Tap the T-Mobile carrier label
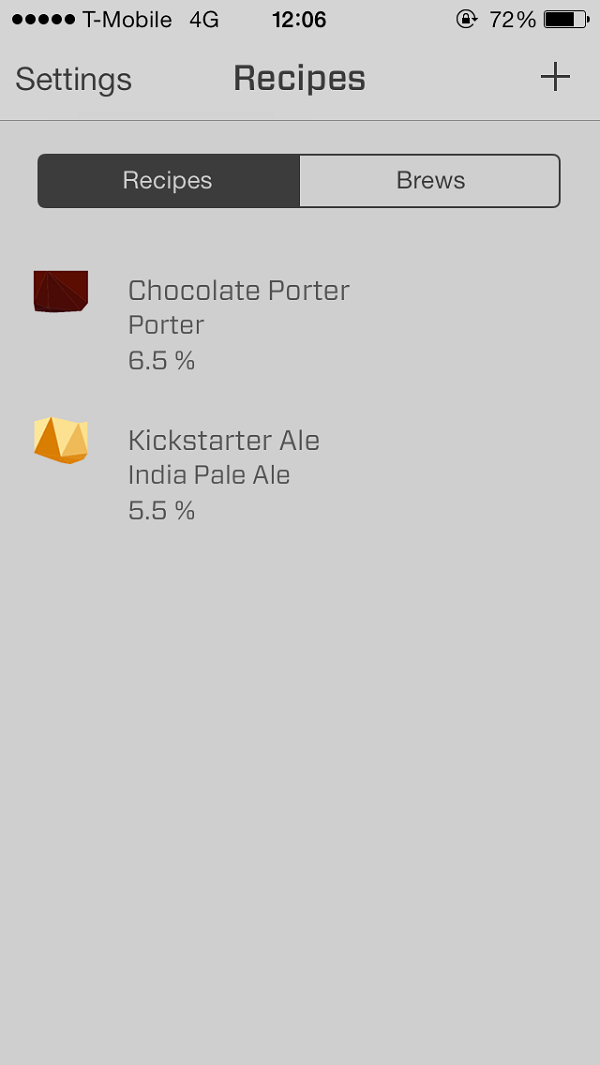 127,20
